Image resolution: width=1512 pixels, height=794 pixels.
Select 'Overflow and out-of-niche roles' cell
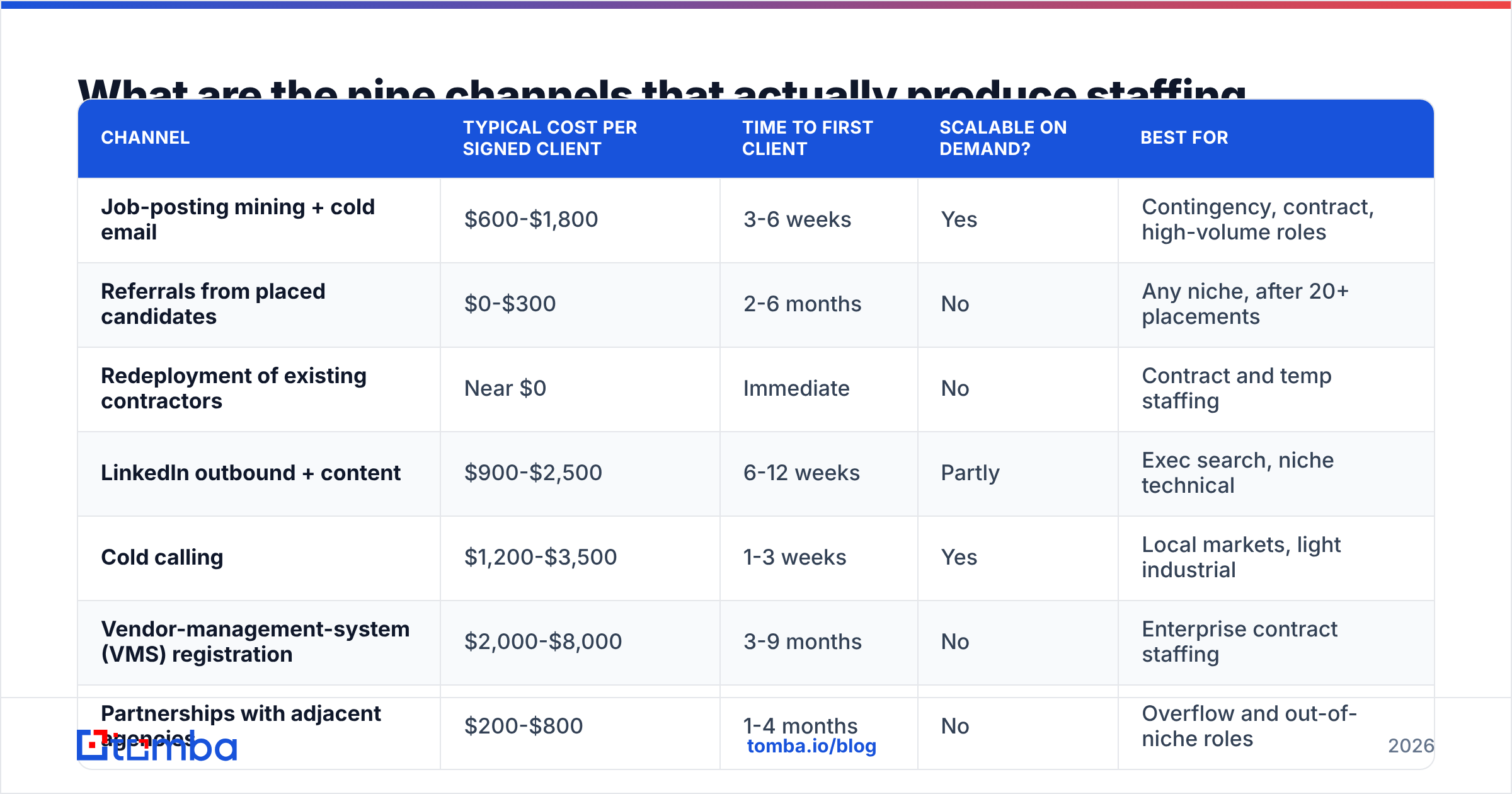[1276, 727]
